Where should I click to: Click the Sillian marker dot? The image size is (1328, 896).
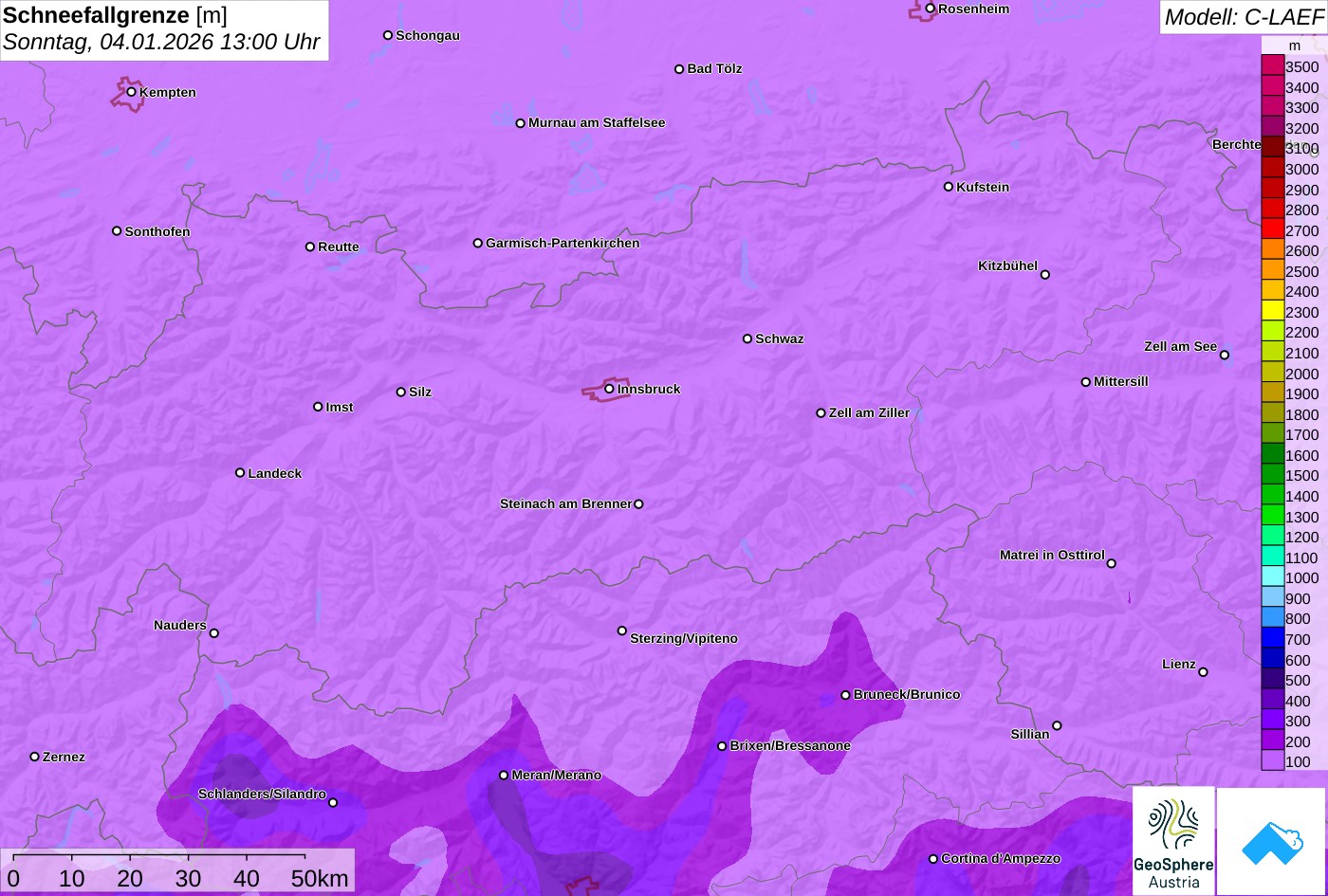pos(1057,726)
